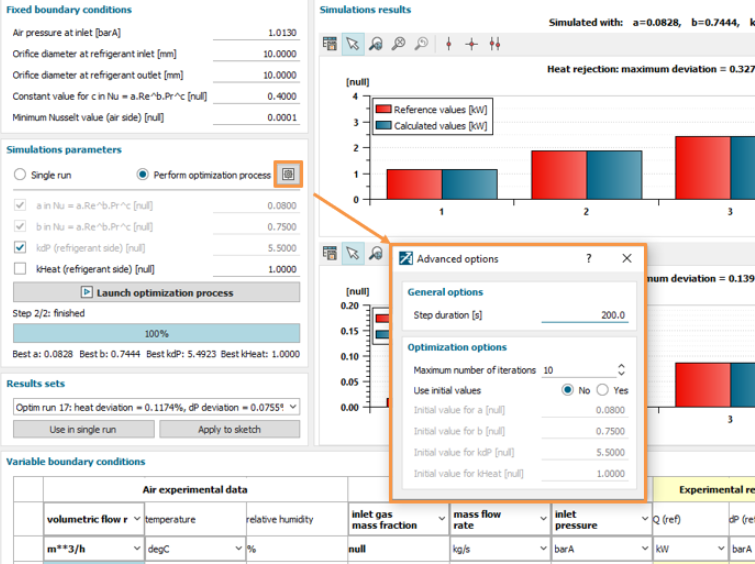Select the Single run radio button
755x564 pixels.
click(x=19, y=175)
